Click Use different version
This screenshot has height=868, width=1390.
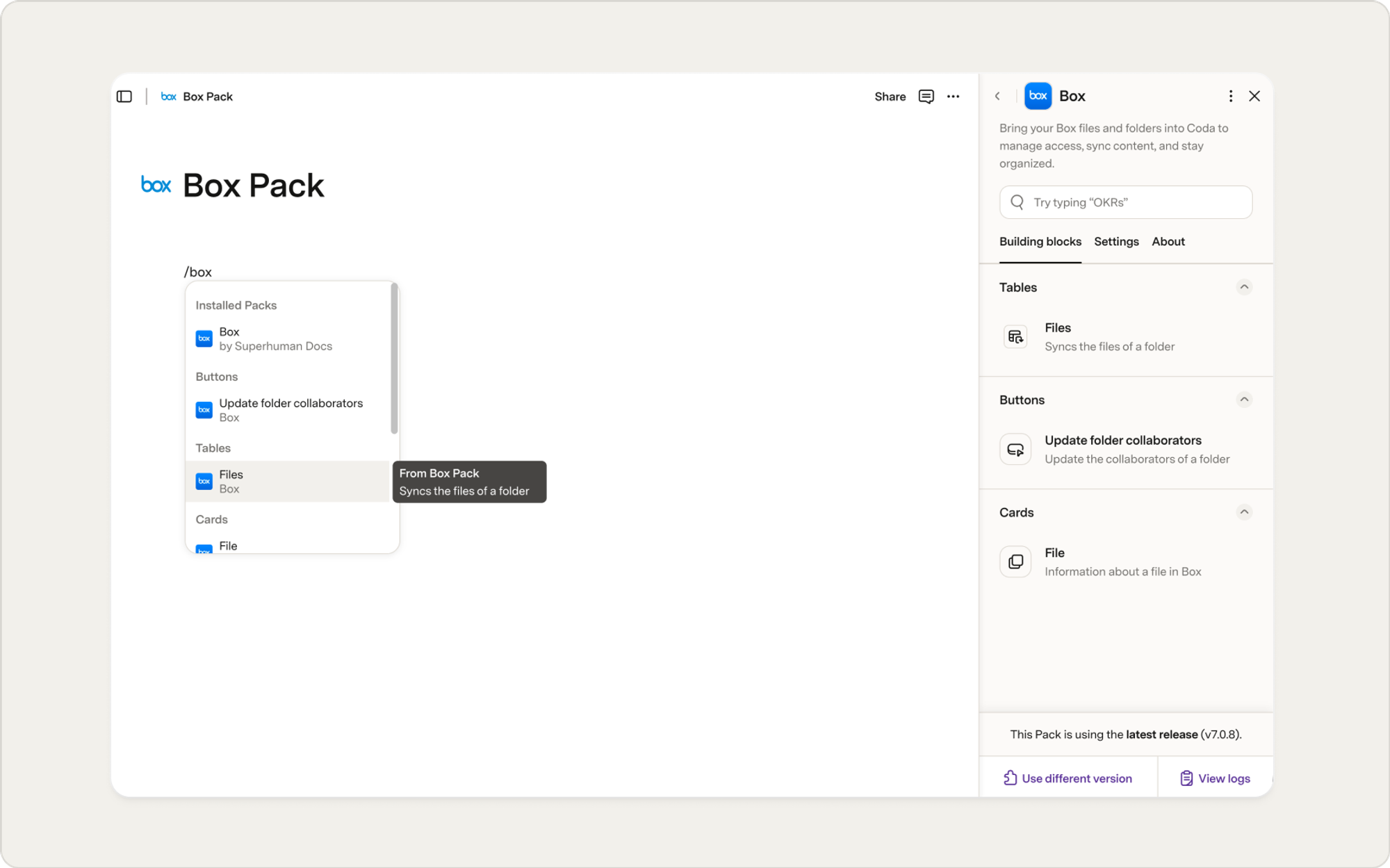pyautogui.click(x=1068, y=778)
